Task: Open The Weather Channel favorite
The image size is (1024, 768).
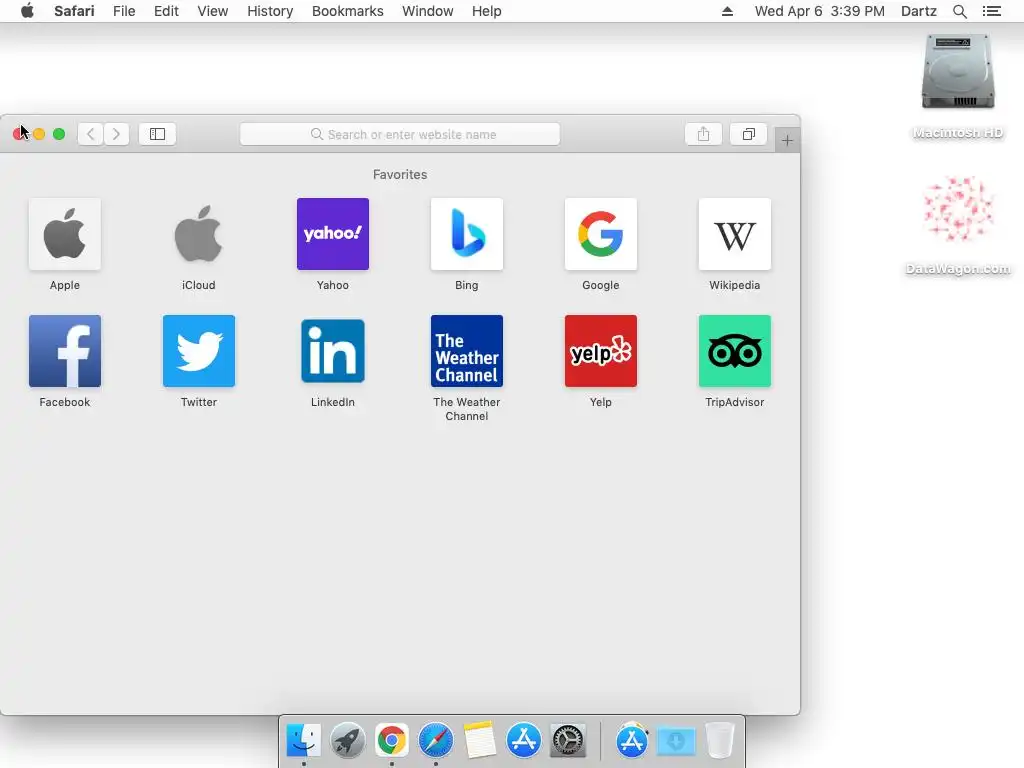Action: click(x=466, y=351)
